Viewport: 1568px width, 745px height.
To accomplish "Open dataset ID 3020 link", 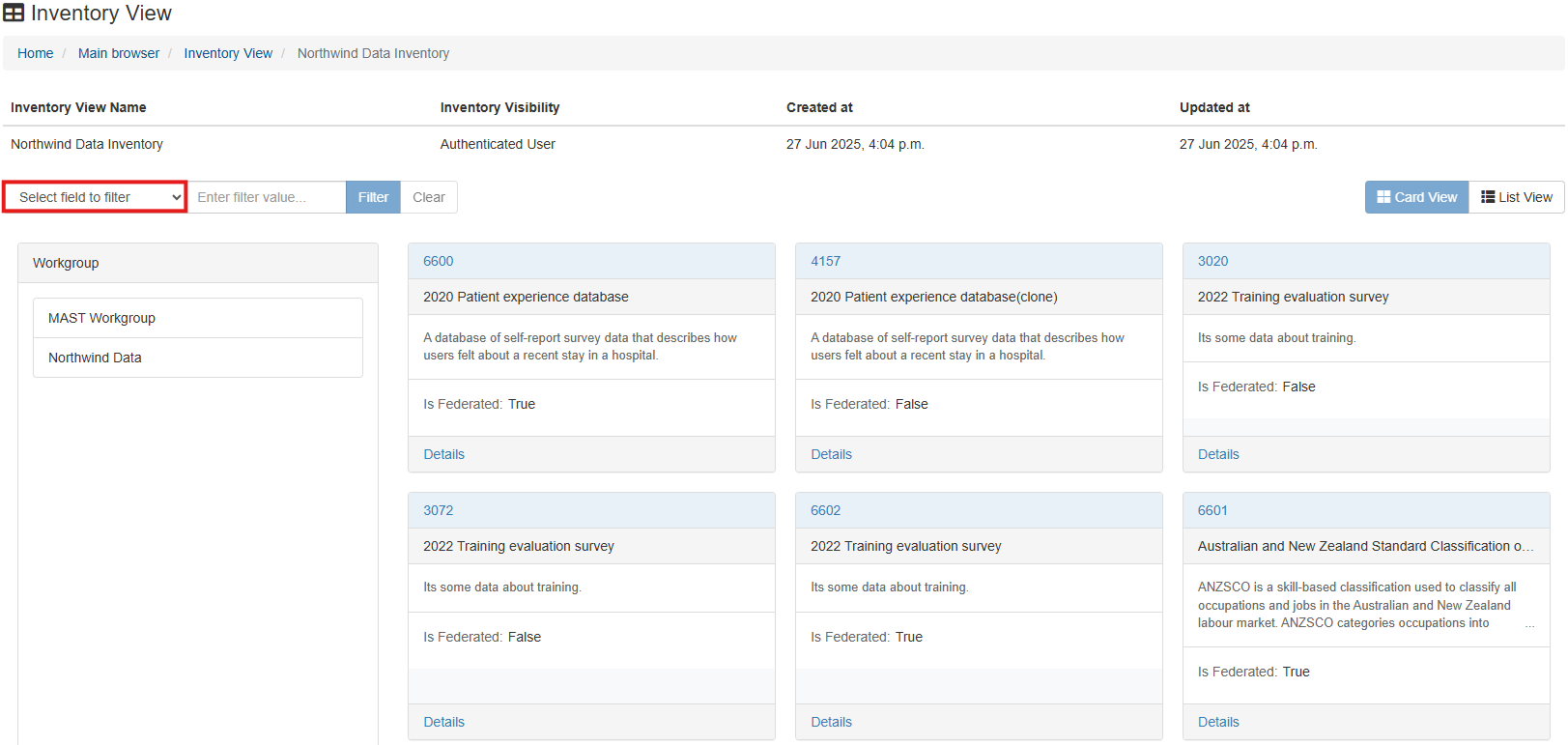I will (1212, 261).
